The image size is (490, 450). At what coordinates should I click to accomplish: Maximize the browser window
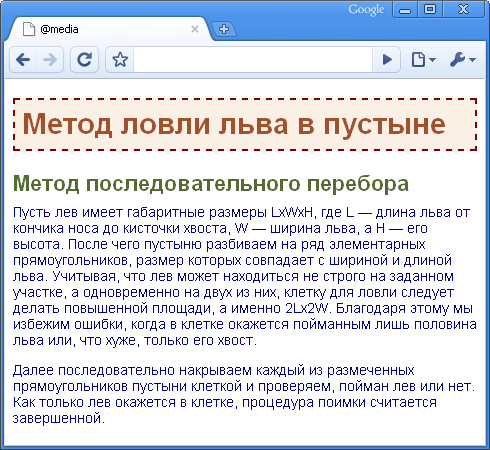[x=430, y=10]
